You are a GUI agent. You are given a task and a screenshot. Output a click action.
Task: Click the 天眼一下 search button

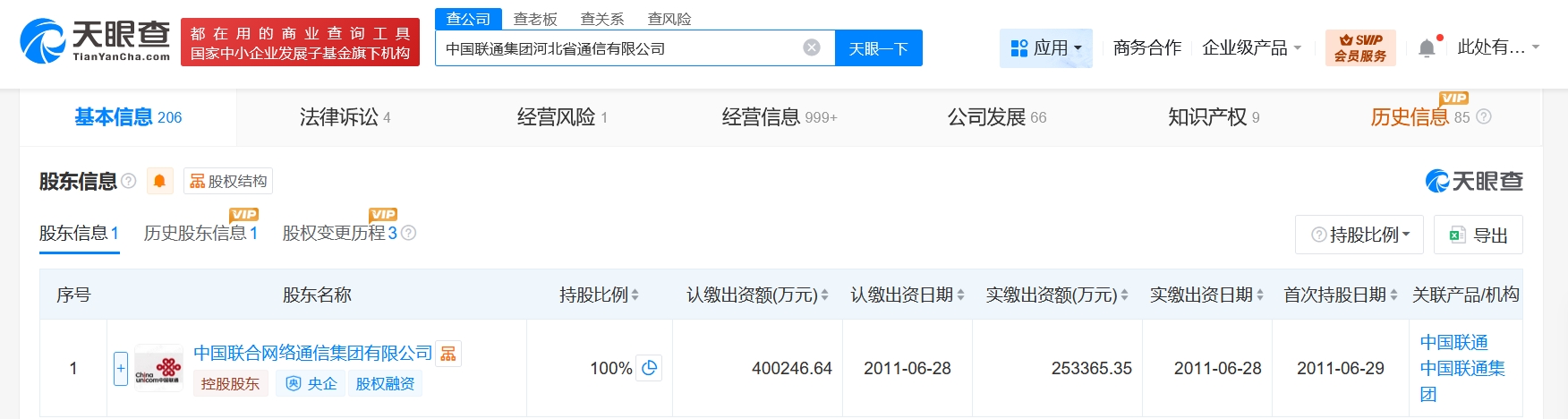[878, 48]
